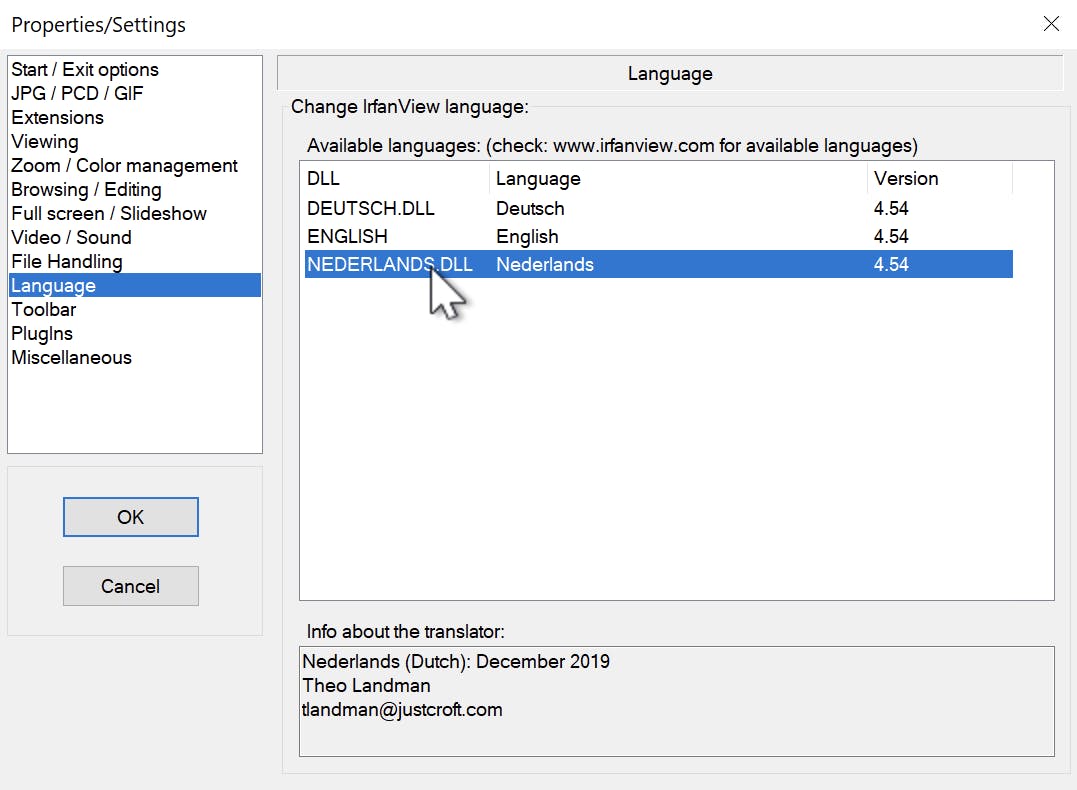Select File Handling category
Image resolution: width=1077 pixels, height=790 pixels.
click(x=67, y=262)
